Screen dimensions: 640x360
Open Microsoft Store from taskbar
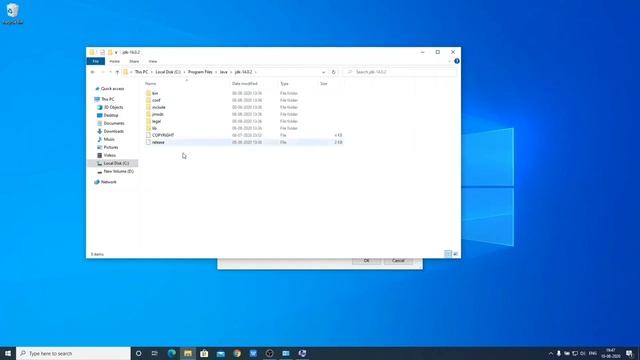click(x=204, y=353)
